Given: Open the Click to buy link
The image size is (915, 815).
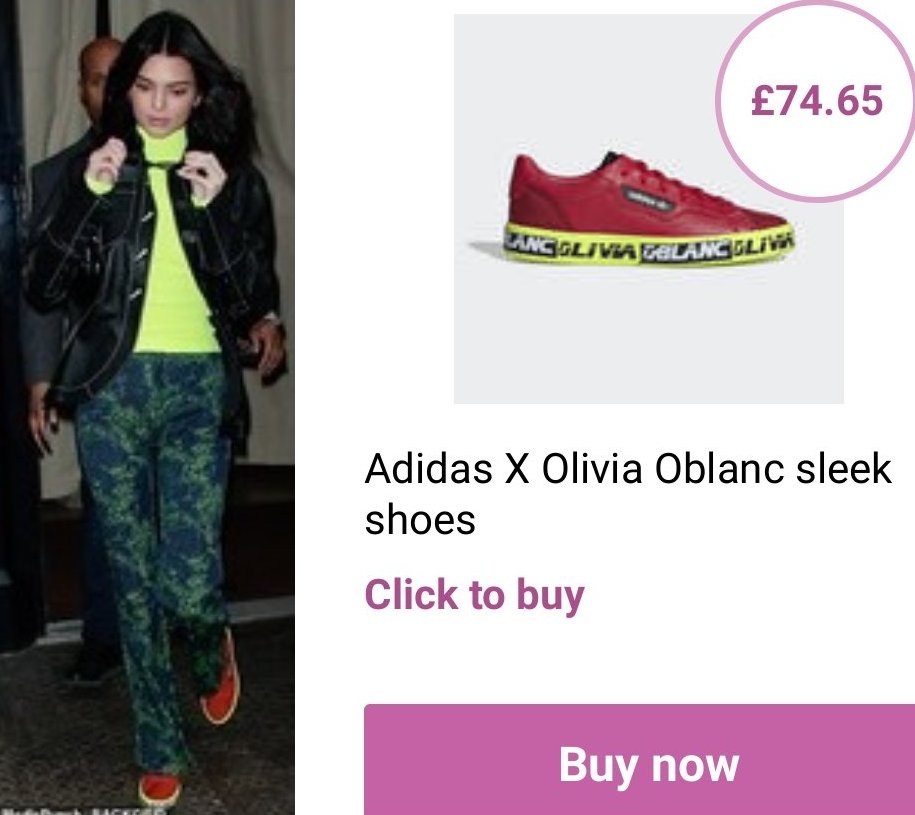Looking at the screenshot, I should click(474, 595).
